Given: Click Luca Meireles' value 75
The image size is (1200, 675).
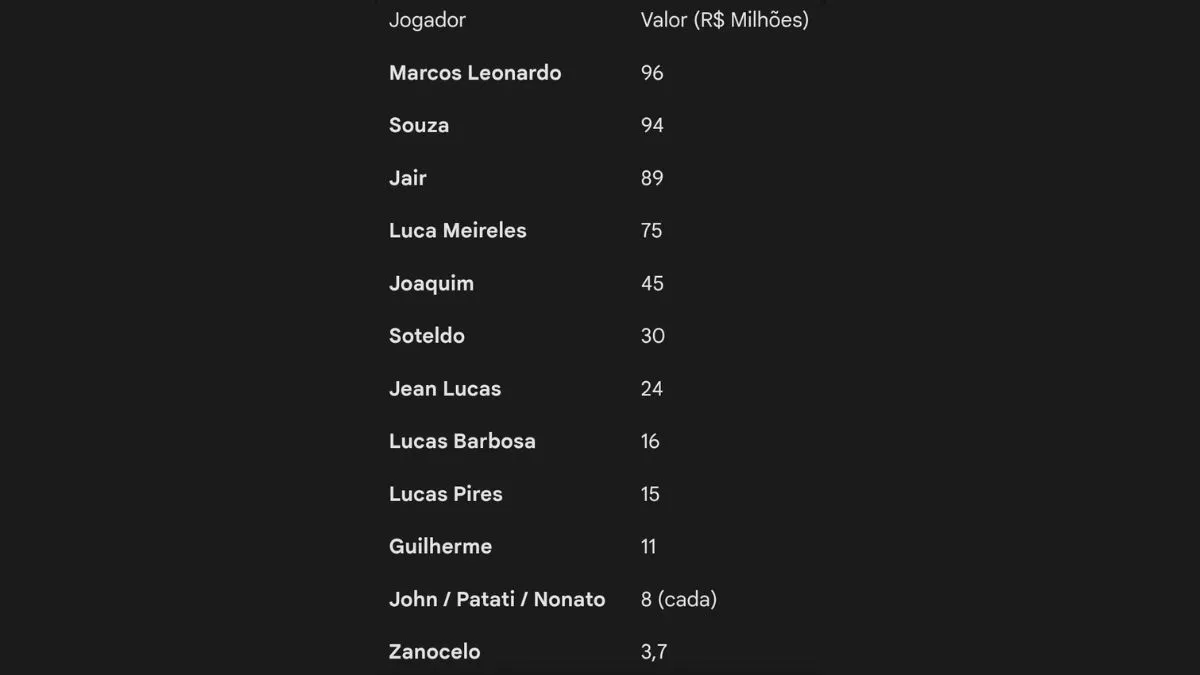Looking at the screenshot, I should pos(652,230).
